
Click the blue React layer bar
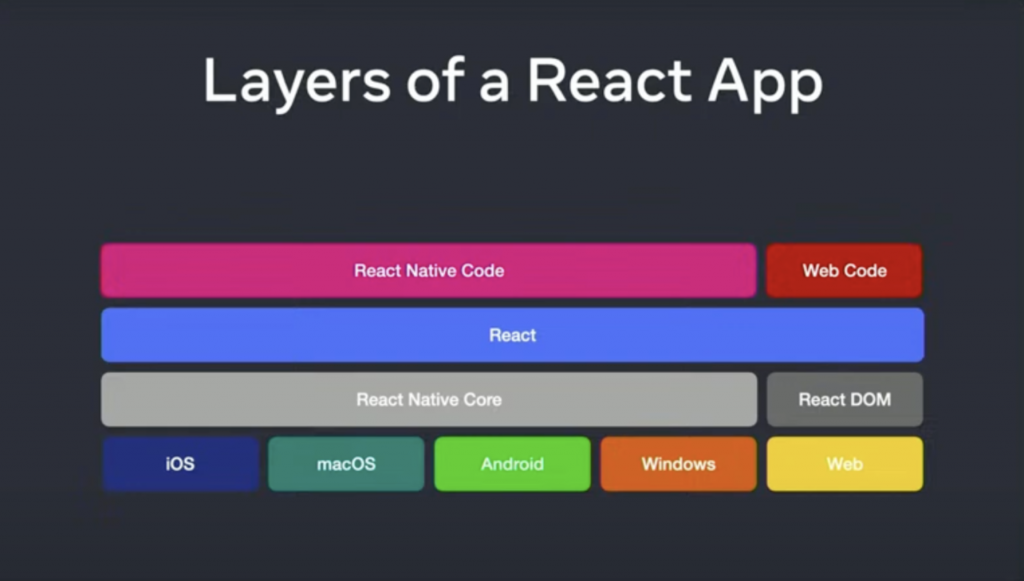point(513,335)
